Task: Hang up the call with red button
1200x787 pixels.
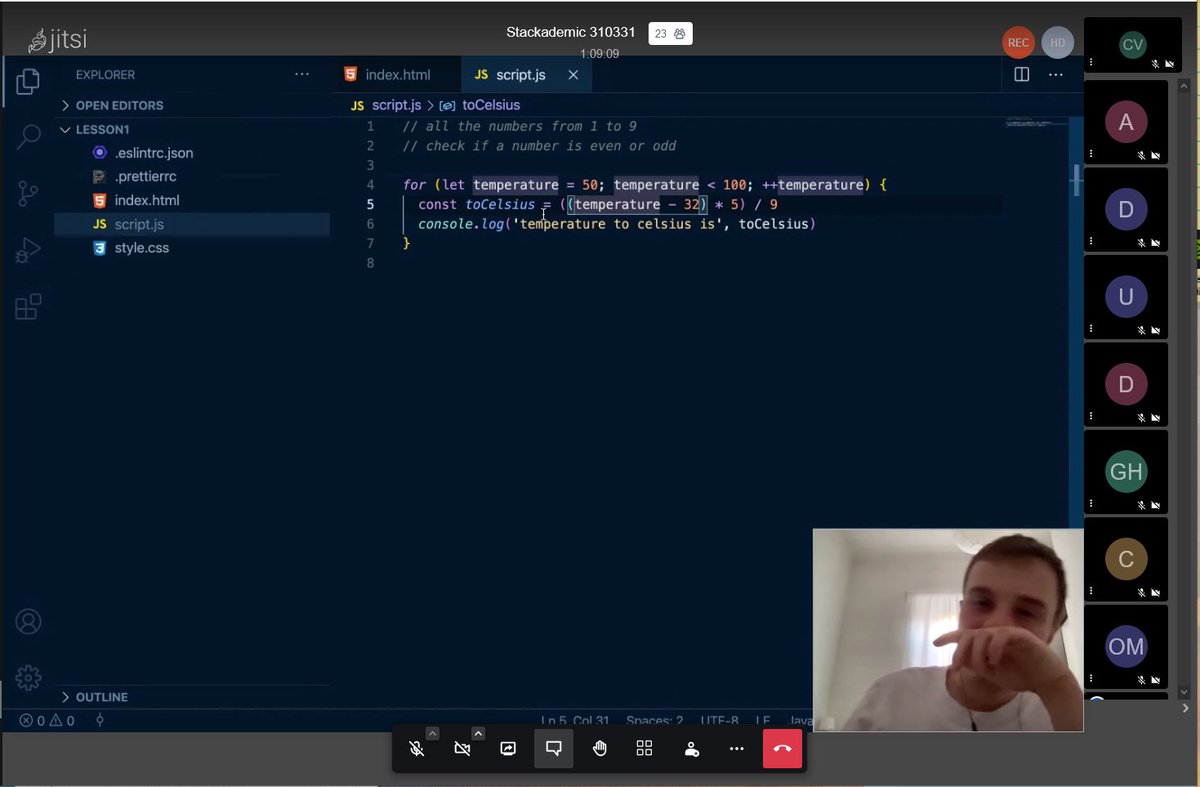Action: pyautogui.click(x=782, y=748)
